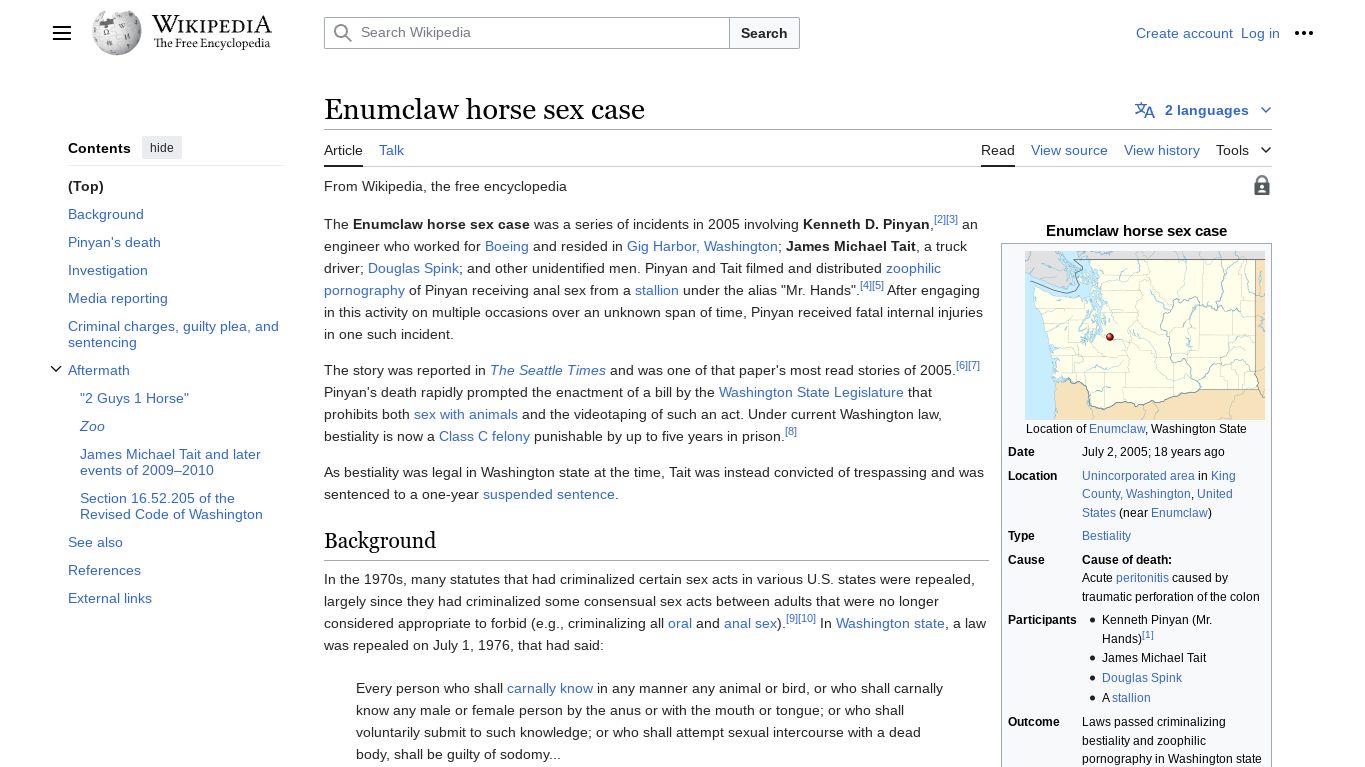Open the carnally know link
1365x767 pixels.
[x=550, y=688]
